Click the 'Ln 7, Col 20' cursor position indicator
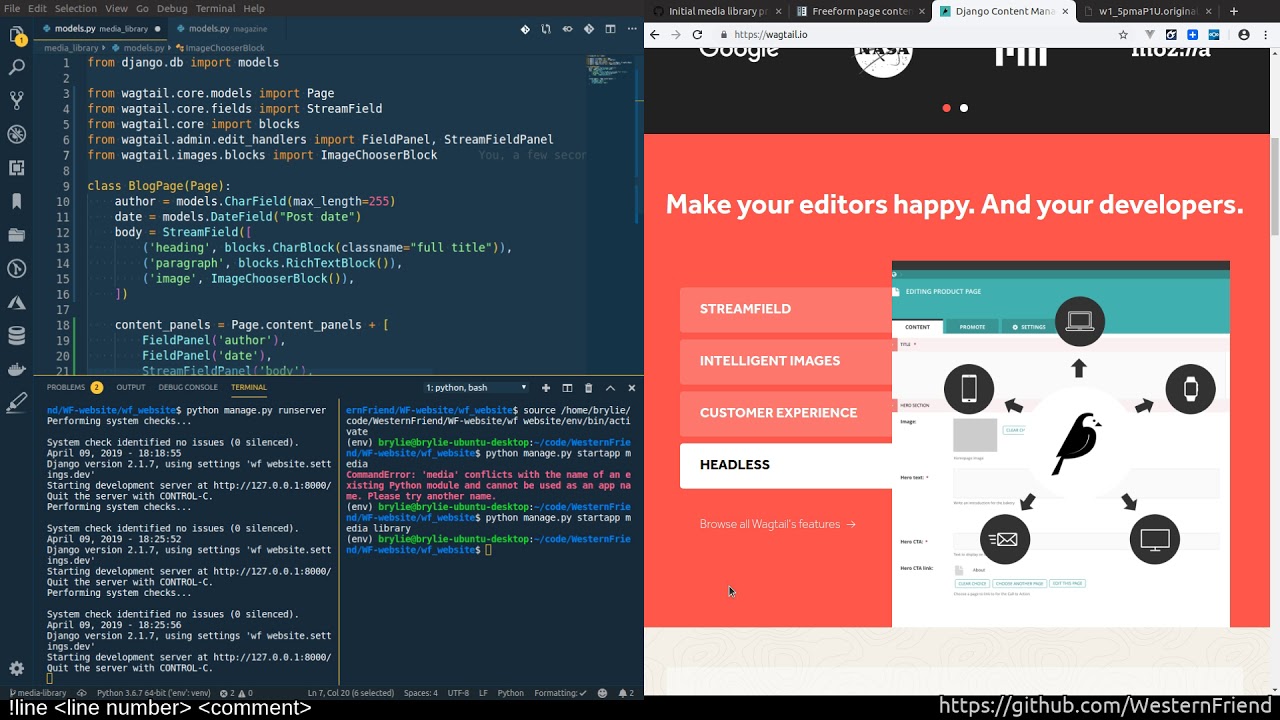Image resolution: width=1280 pixels, height=720 pixels. [x=350, y=693]
